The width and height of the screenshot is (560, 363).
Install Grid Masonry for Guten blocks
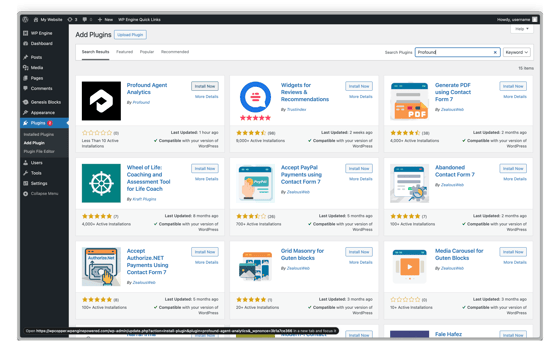click(x=359, y=252)
